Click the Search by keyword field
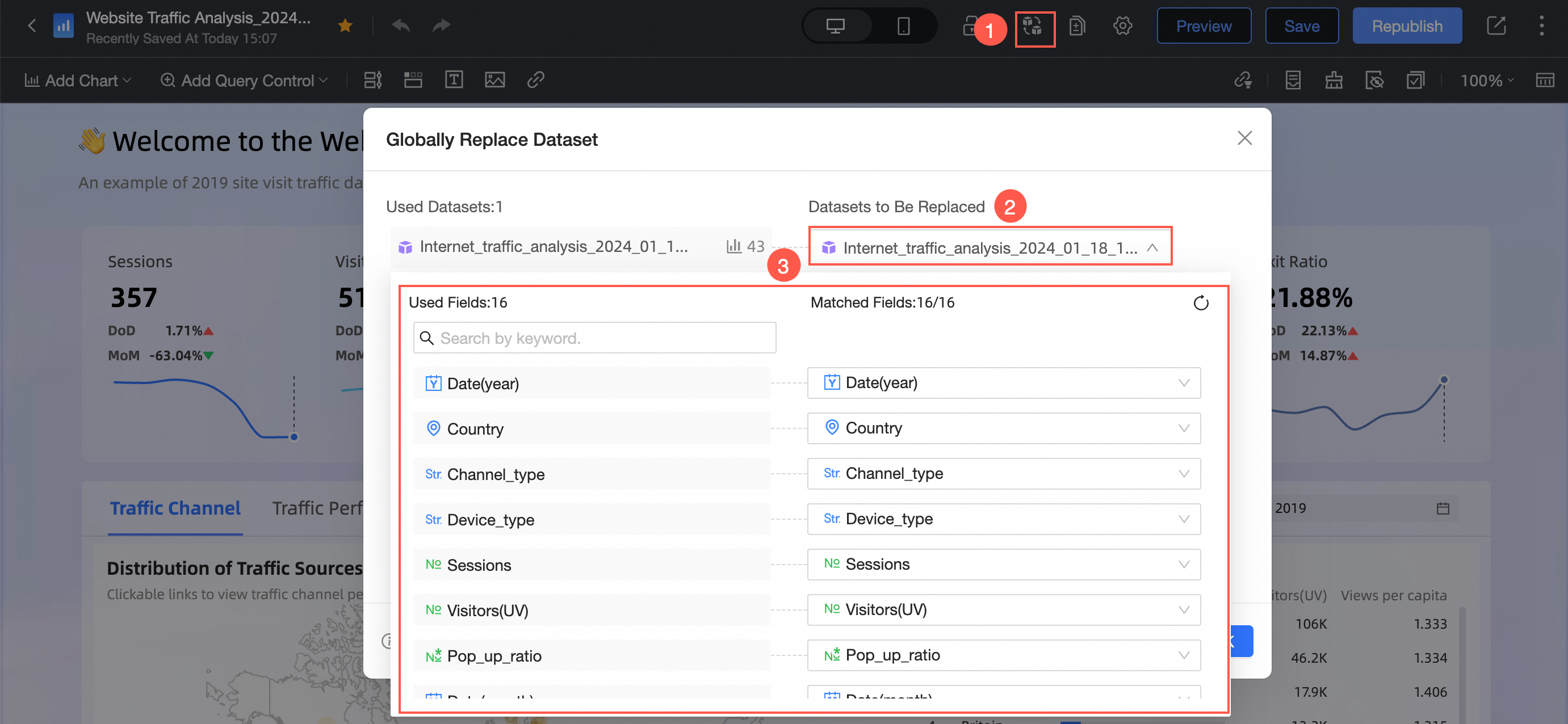Viewport: 1568px width, 724px height. coord(594,338)
